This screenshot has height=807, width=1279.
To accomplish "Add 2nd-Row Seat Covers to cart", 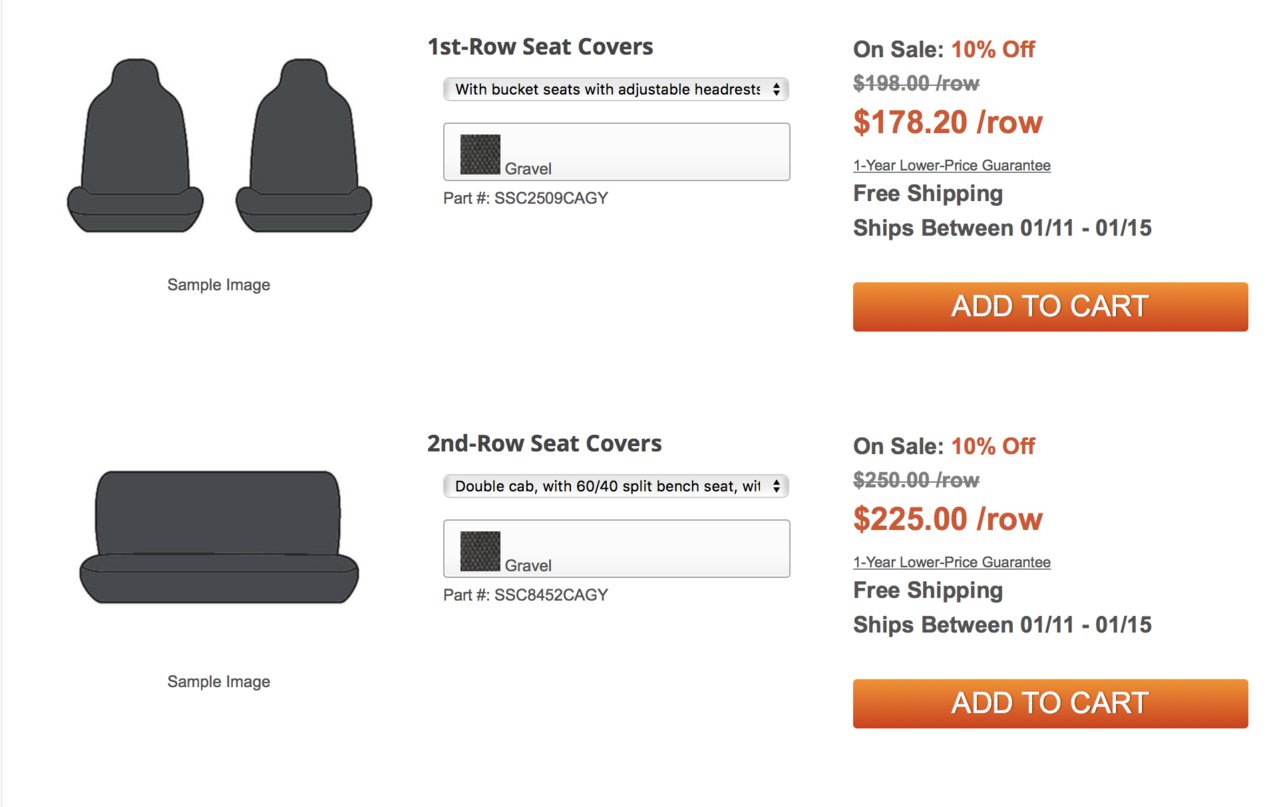I will [x=1050, y=703].
